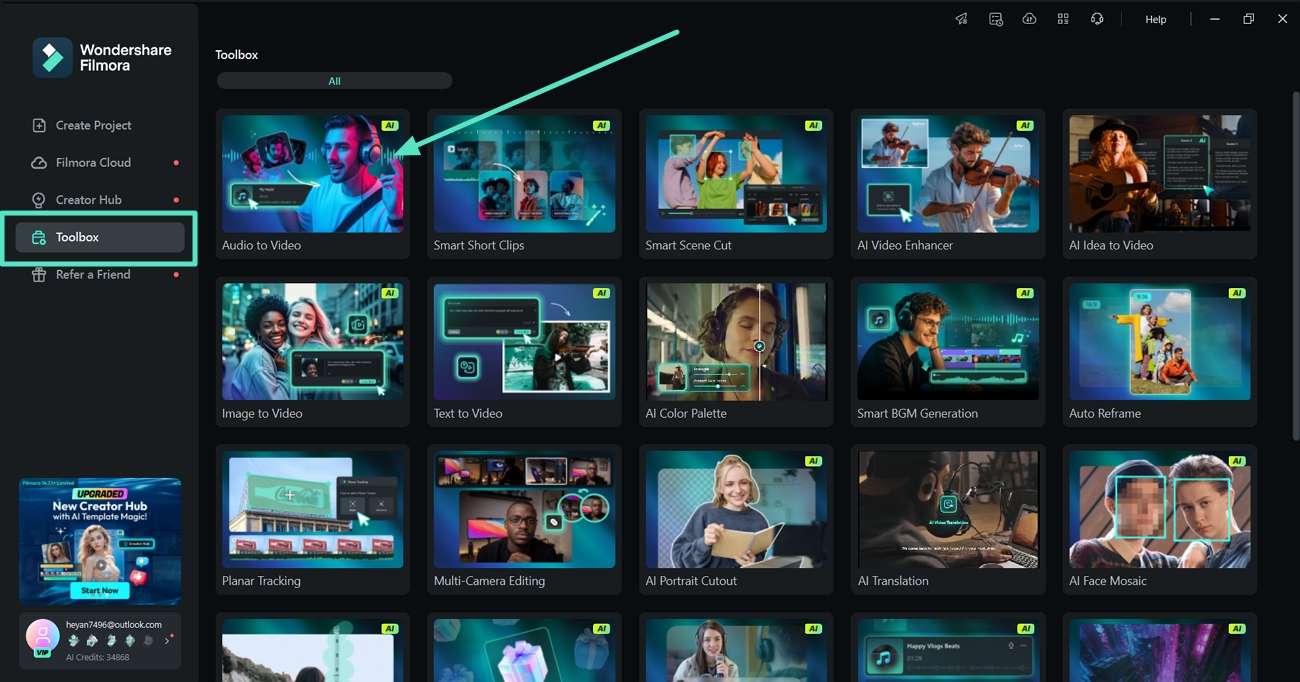Screen dimensions: 1300x682
Task: Click the 'Smart BGM Generation' label text
Action: (x=917, y=413)
